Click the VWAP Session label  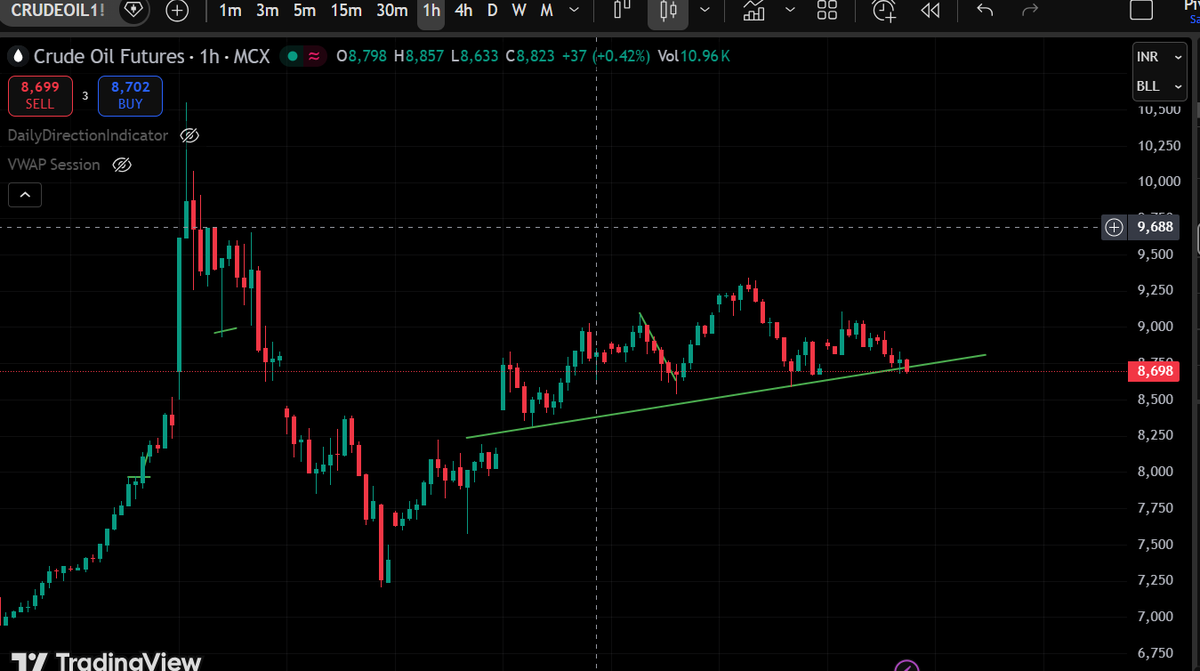click(54, 165)
